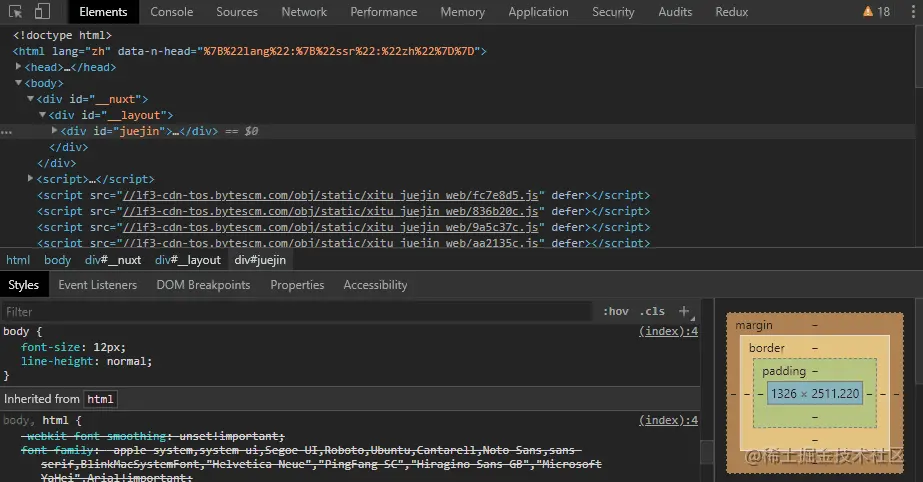This screenshot has width=923, height=482.
Task: Click the struck-through font-family property
Action: (58, 450)
